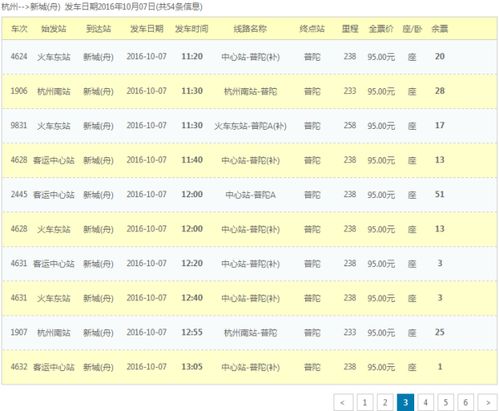Select bus number 1906
Image resolution: width=499 pixels, height=411 pixels.
click(19, 91)
